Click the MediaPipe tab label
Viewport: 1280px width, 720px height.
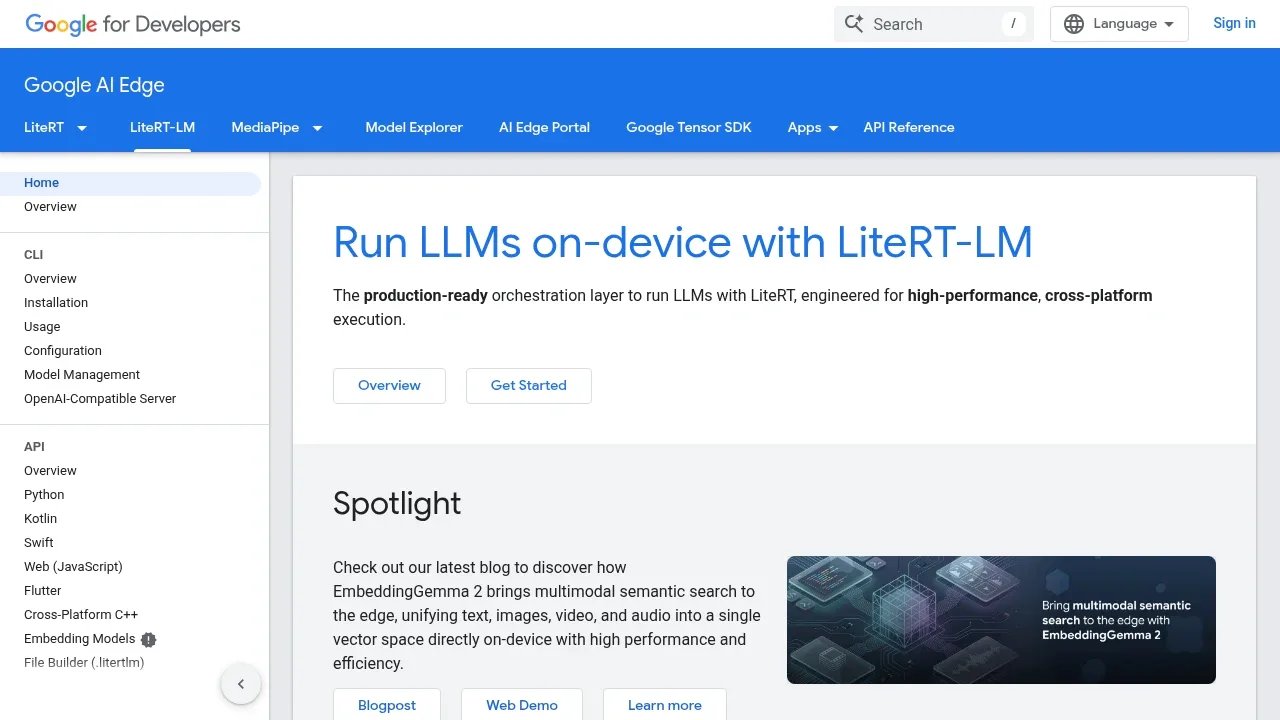[x=265, y=127]
